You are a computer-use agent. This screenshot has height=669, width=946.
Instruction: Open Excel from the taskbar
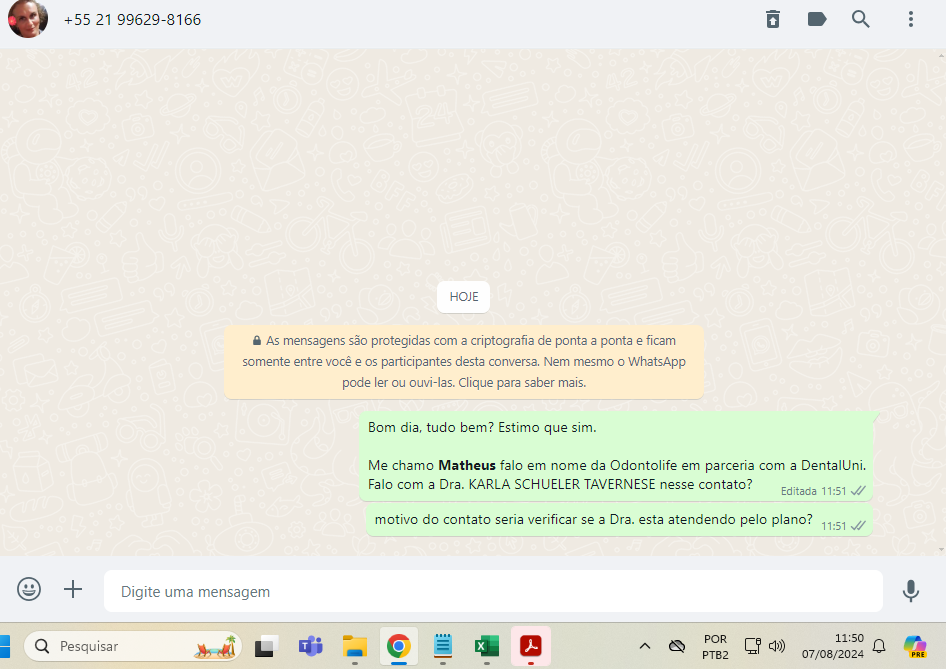(487, 646)
